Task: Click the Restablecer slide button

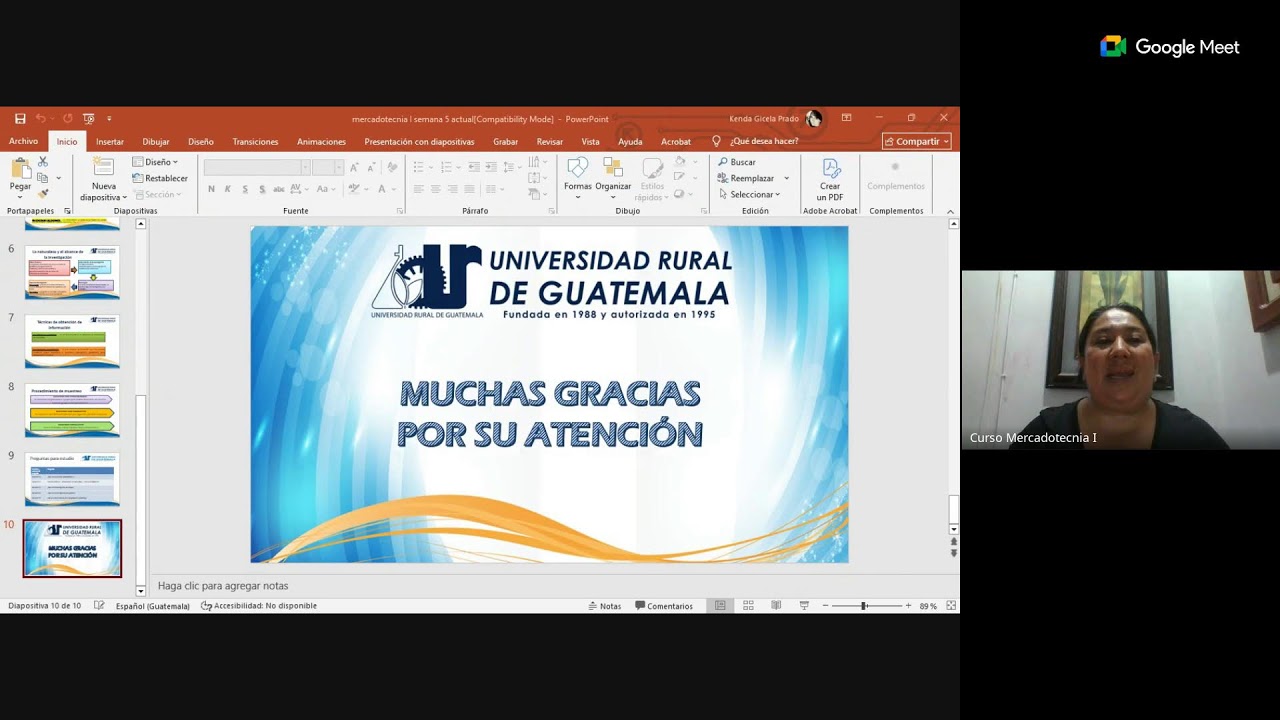Action: 160,178
